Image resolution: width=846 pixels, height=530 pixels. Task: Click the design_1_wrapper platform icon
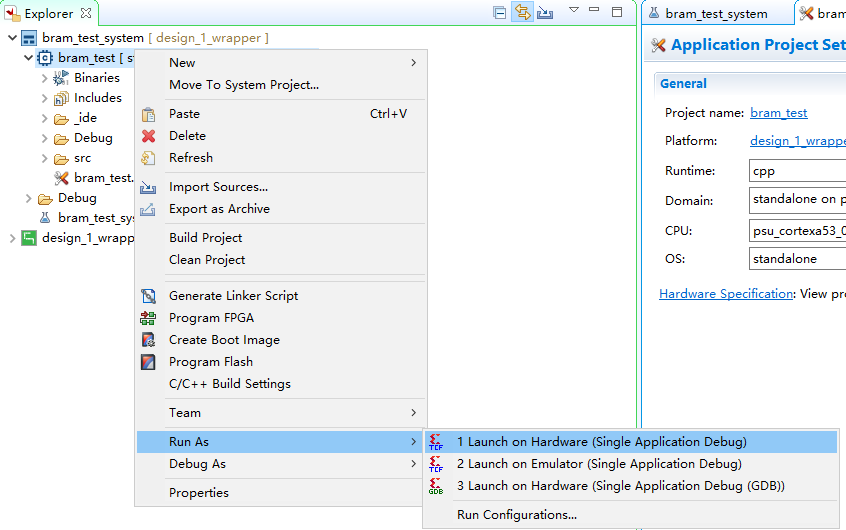(x=29, y=238)
